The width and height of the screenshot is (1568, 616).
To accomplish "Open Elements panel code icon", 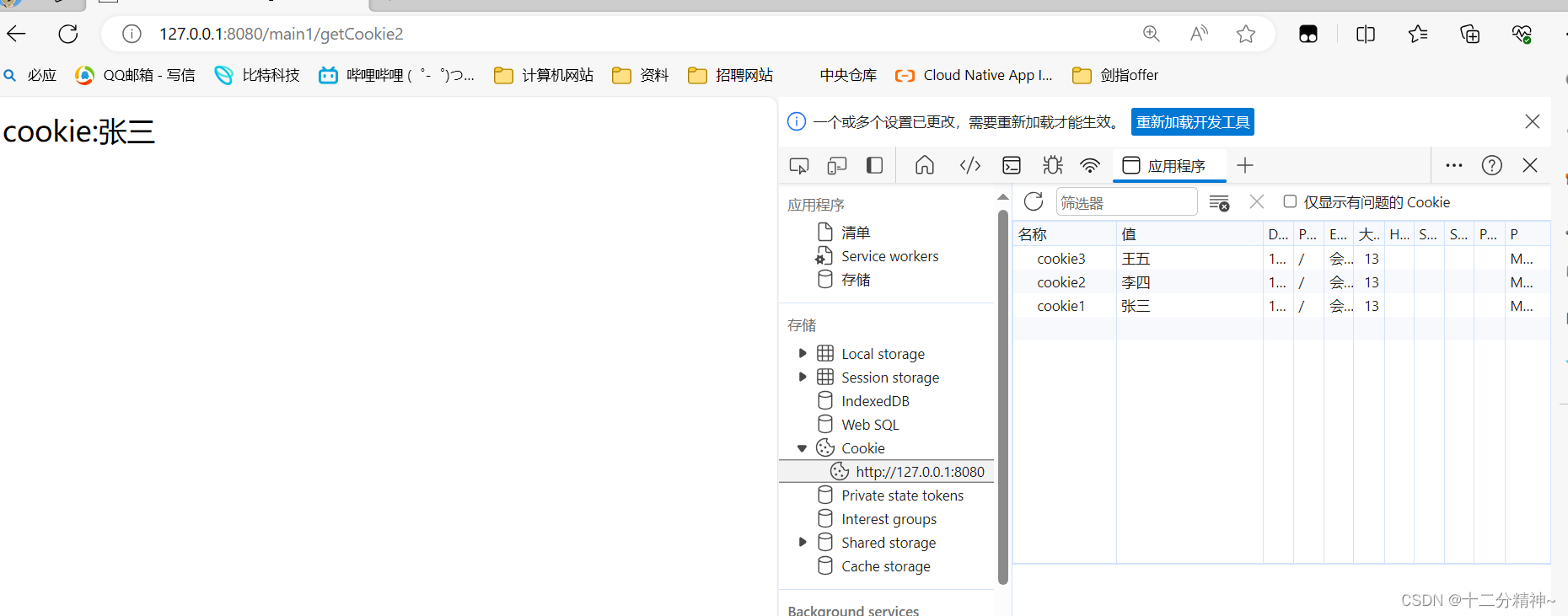I will [970, 165].
